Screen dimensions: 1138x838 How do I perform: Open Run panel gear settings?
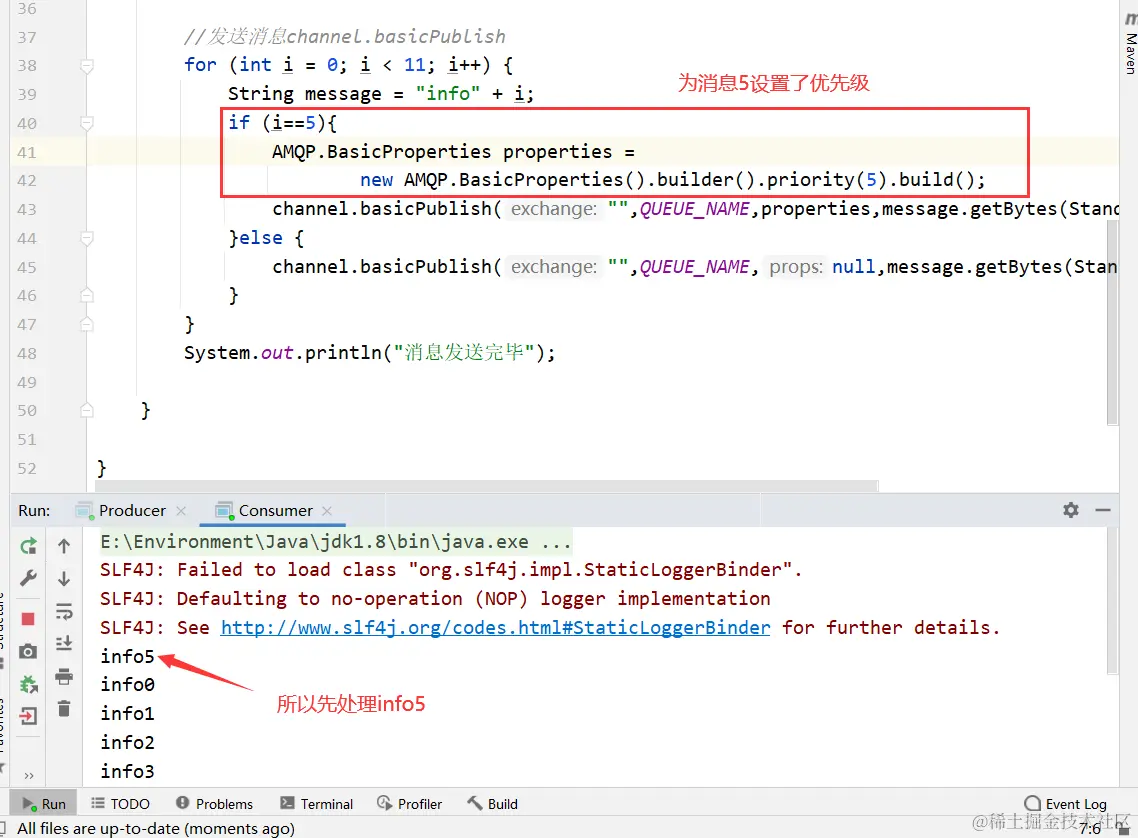(x=1071, y=510)
